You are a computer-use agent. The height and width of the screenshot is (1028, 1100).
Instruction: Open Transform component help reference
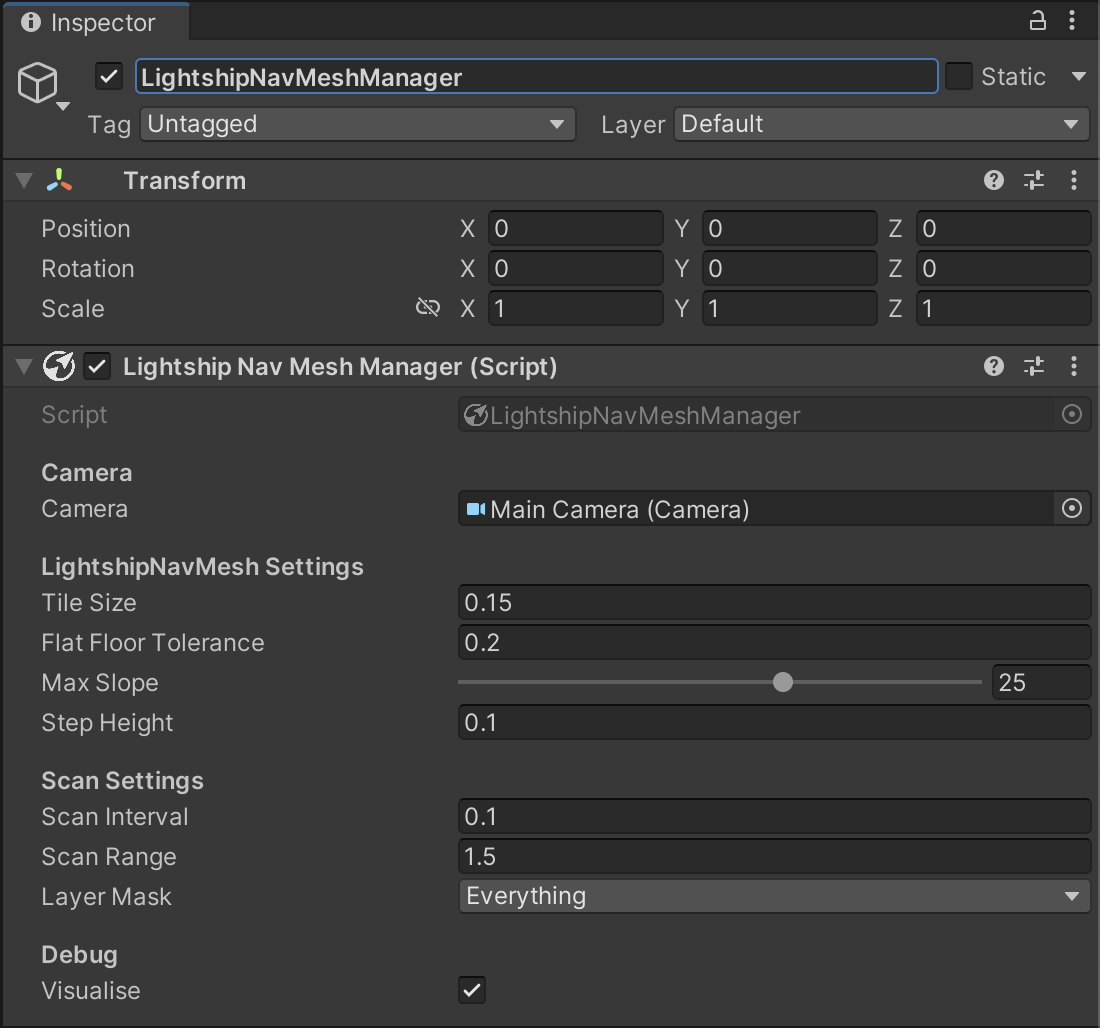click(x=993, y=180)
